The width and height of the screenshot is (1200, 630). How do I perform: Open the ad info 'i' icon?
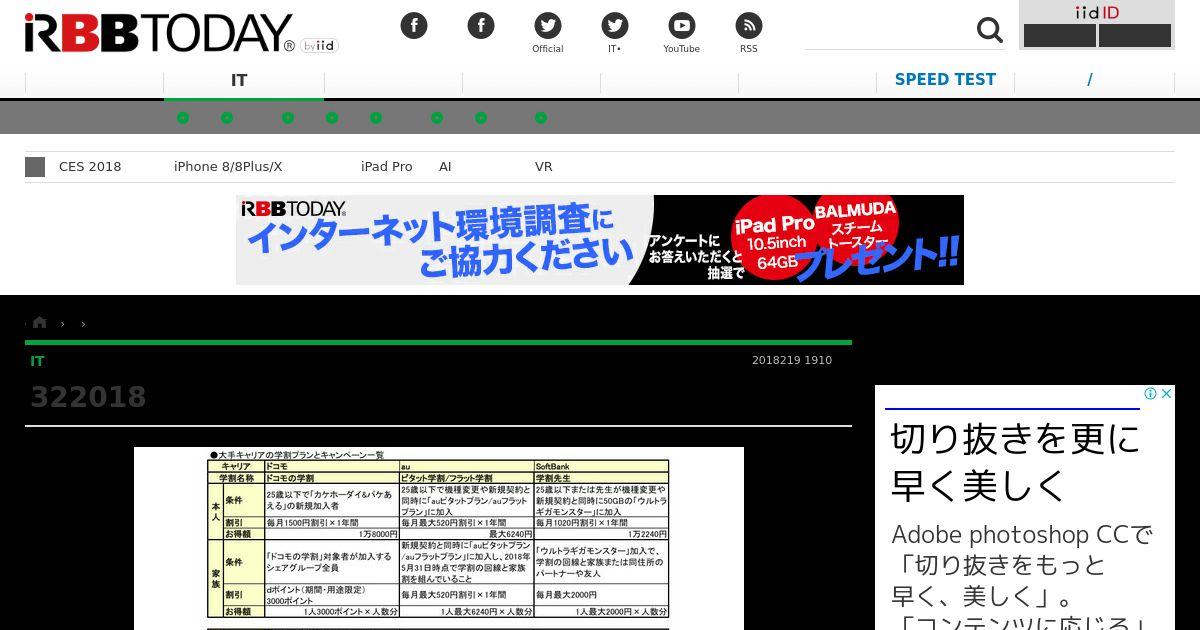pyautogui.click(x=1151, y=394)
